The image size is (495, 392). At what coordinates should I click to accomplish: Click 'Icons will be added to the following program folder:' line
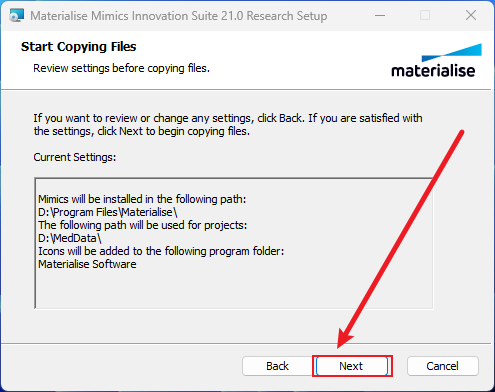161,251
